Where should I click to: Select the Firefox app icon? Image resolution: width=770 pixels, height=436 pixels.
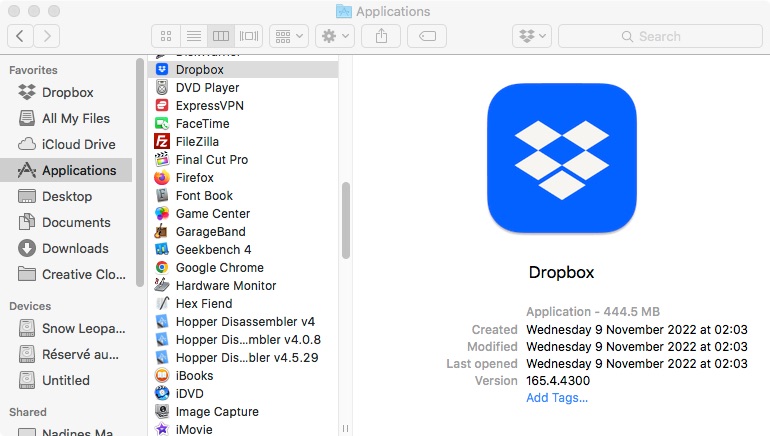pos(162,178)
